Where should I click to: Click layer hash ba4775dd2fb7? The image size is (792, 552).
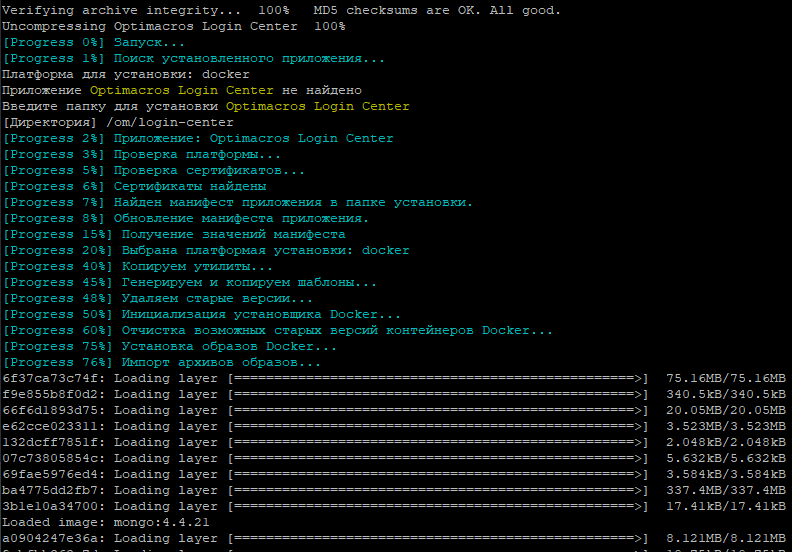[x=50, y=490]
